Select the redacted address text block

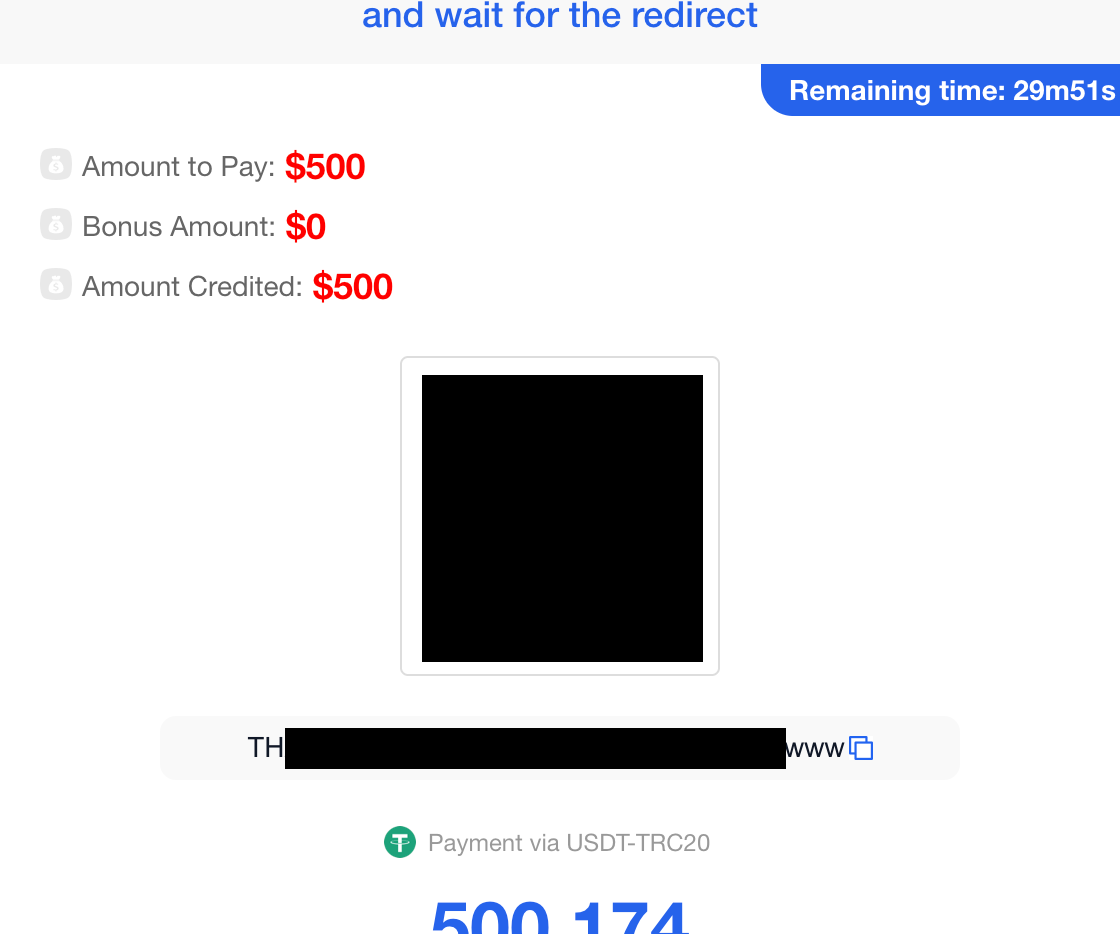[535, 747]
